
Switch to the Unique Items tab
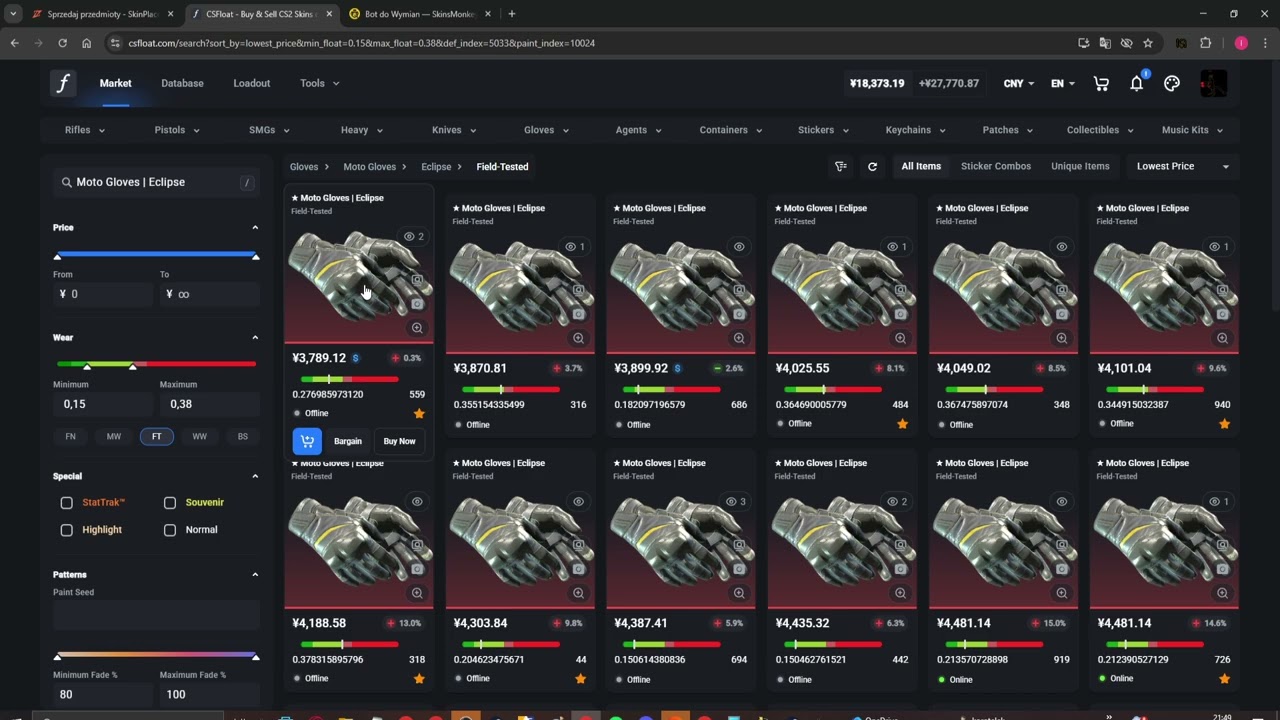tap(1080, 167)
